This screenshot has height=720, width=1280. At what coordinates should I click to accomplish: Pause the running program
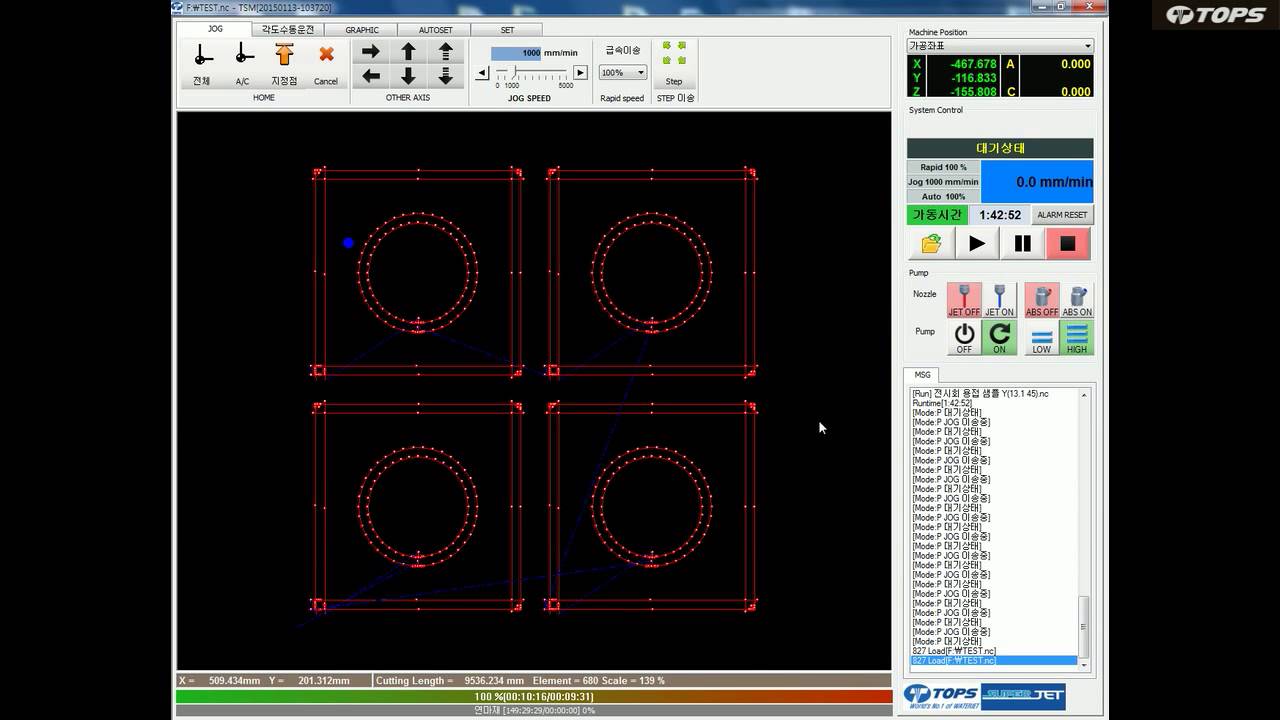[x=1022, y=243]
